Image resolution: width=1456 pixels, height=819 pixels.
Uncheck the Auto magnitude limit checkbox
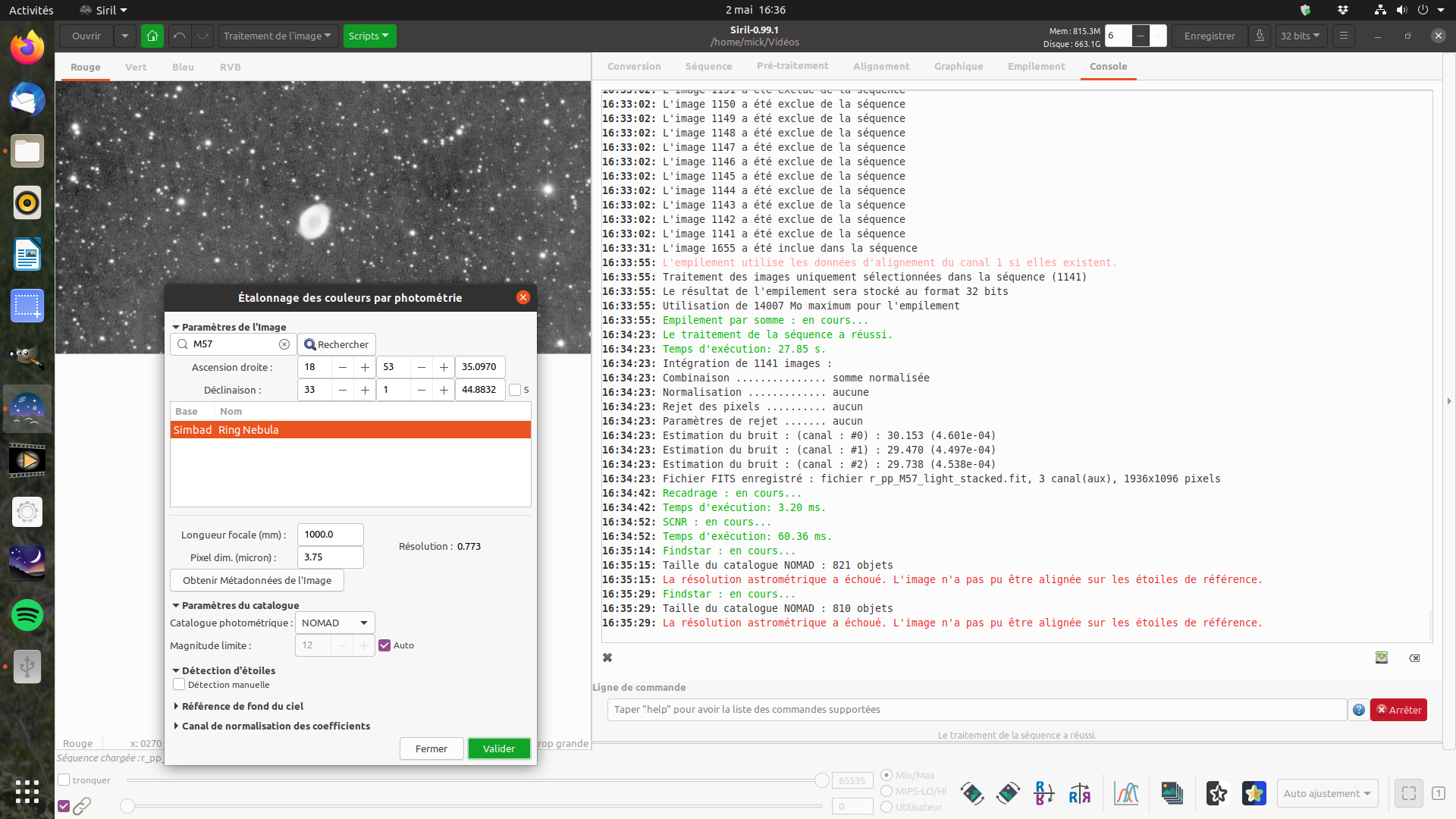tap(384, 645)
